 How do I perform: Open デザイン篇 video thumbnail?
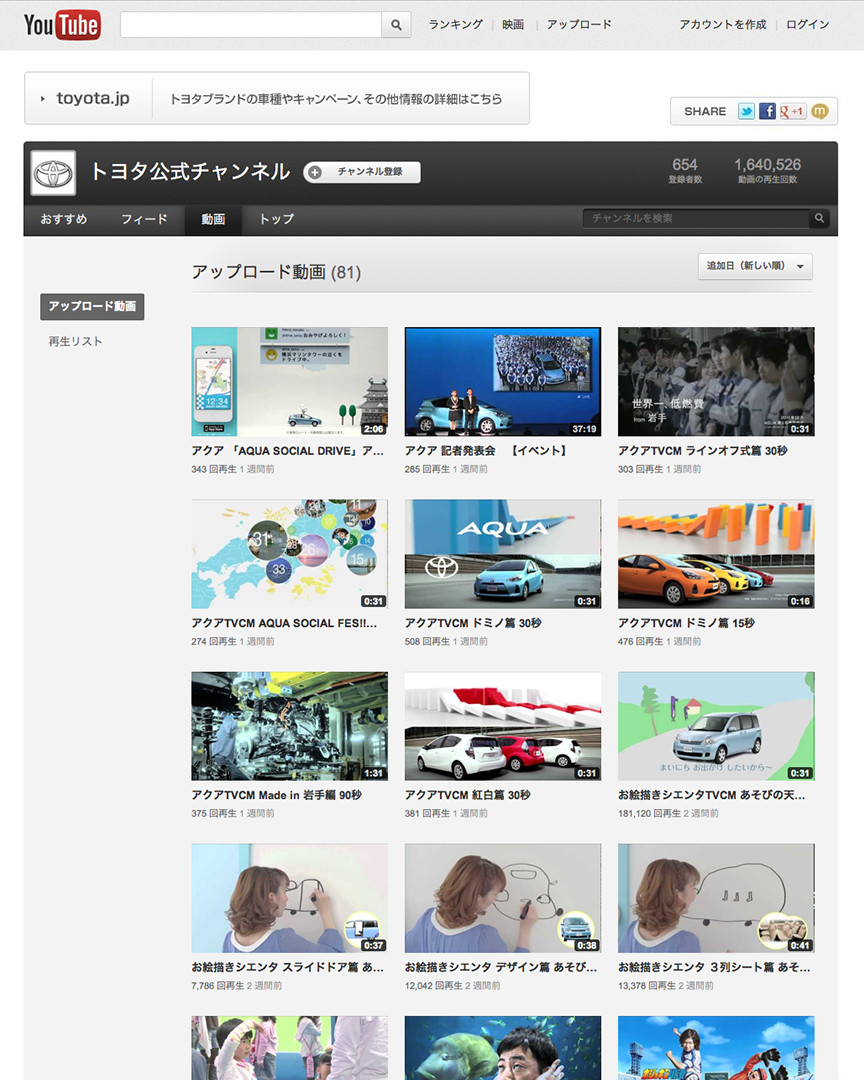(x=503, y=898)
